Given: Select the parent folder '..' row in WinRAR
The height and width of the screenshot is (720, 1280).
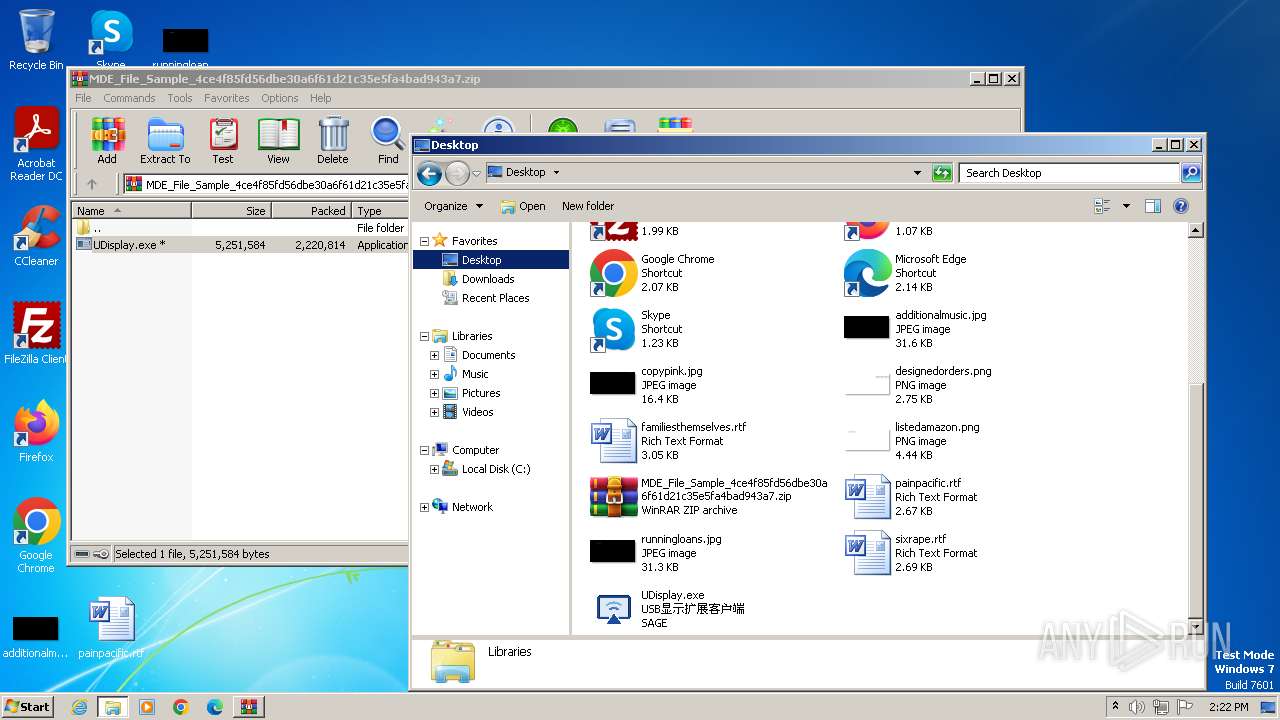Looking at the screenshot, I should coord(240,227).
